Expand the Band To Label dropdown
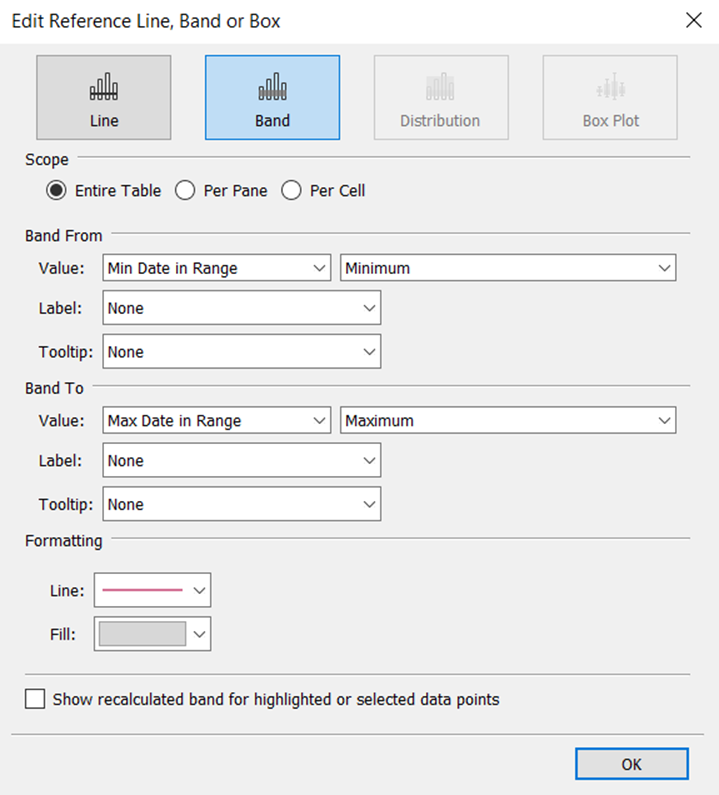The height and width of the screenshot is (795, 719). (242, 460)
